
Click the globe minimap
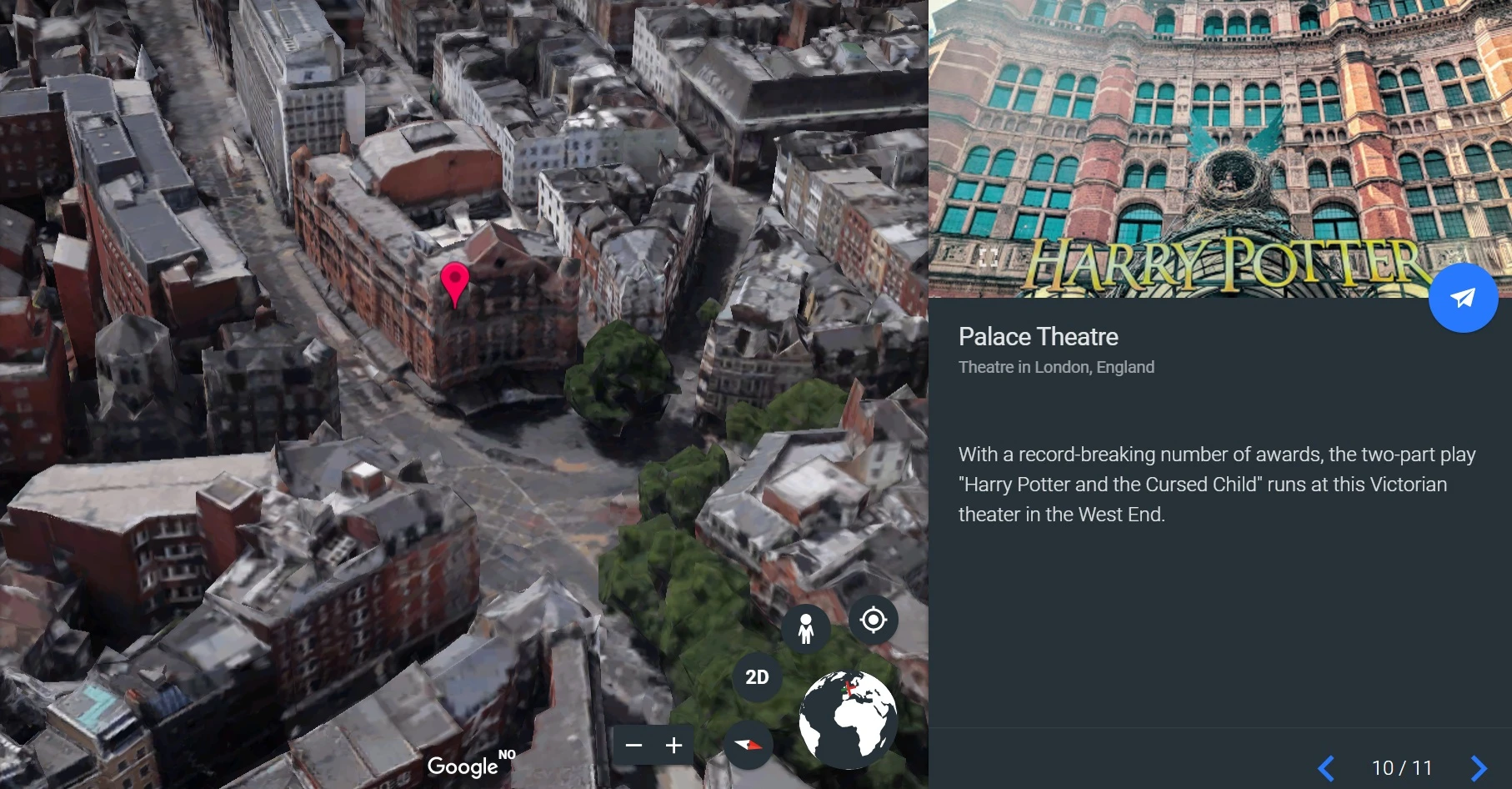pyautogui.click(x=848, y=720)
